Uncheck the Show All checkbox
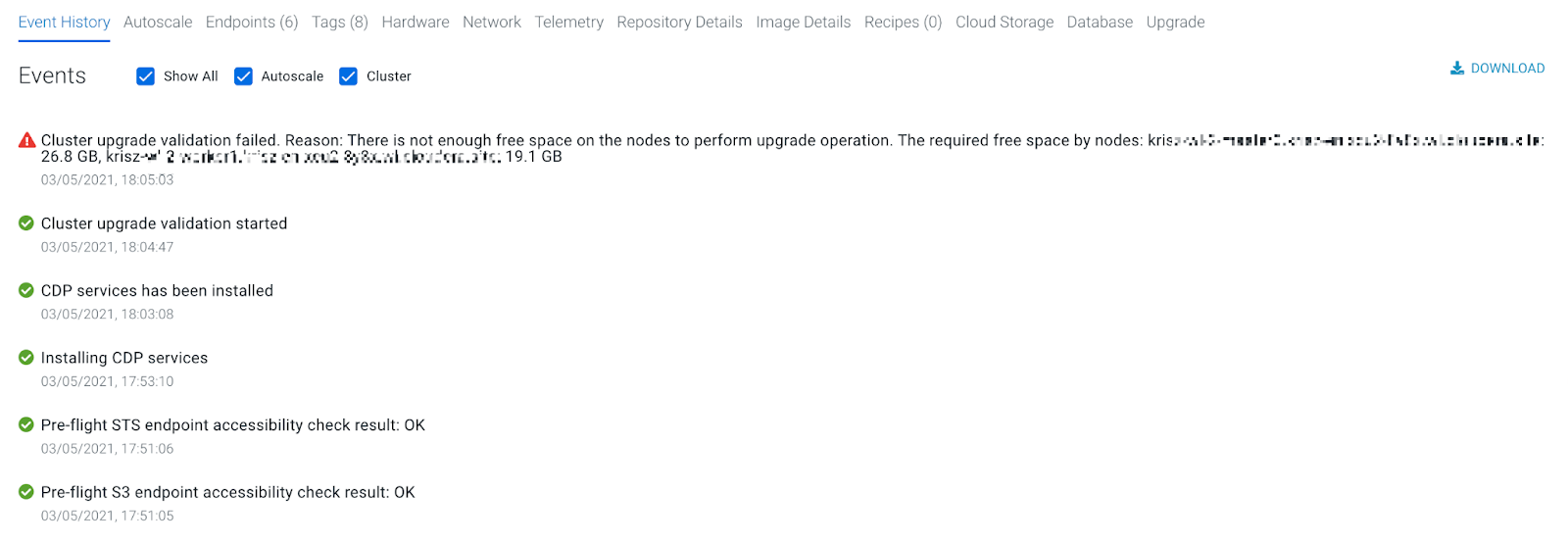The image size is (1568, 544). click(x=145, y=76)
